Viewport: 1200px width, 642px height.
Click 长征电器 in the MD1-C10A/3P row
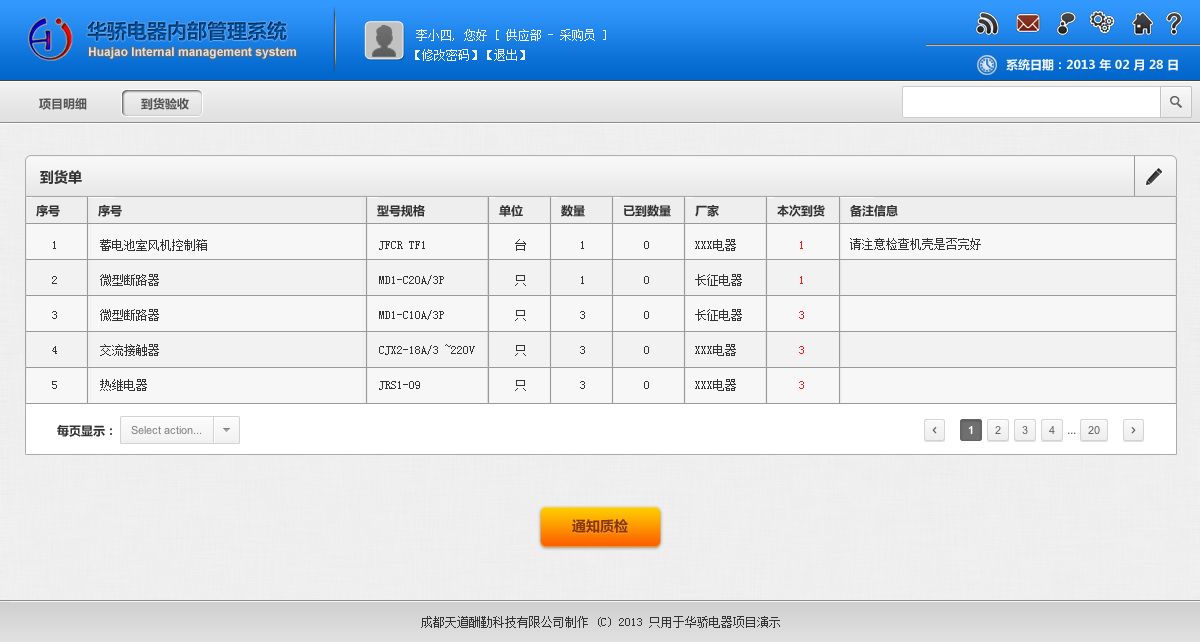pos(719,315)
